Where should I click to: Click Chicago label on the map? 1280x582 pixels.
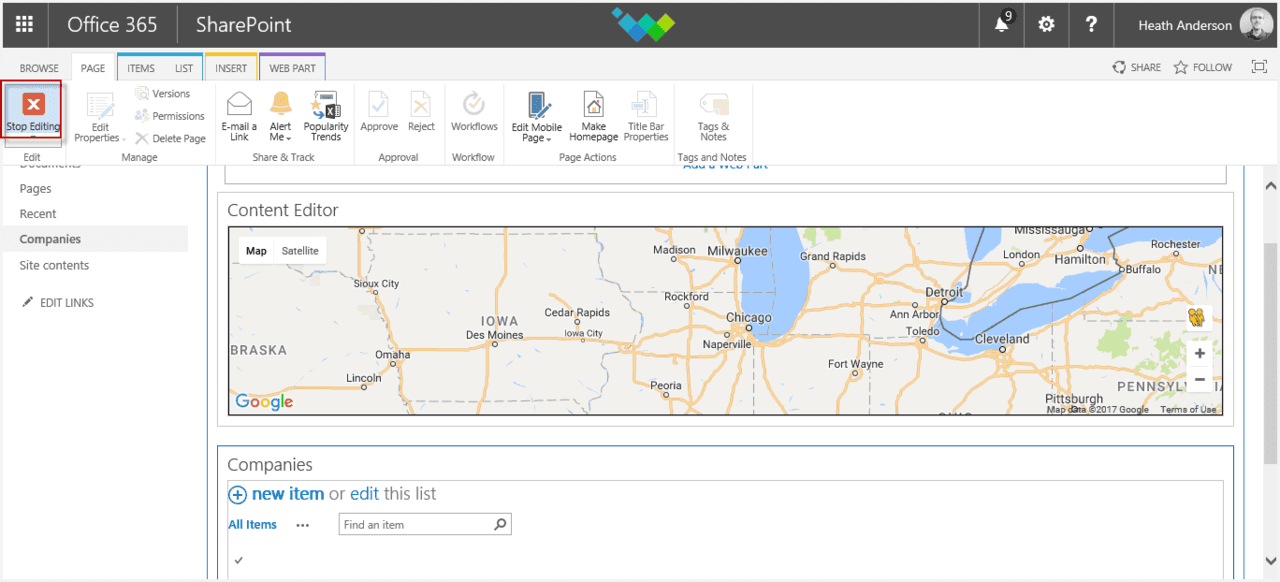(749, 318)
